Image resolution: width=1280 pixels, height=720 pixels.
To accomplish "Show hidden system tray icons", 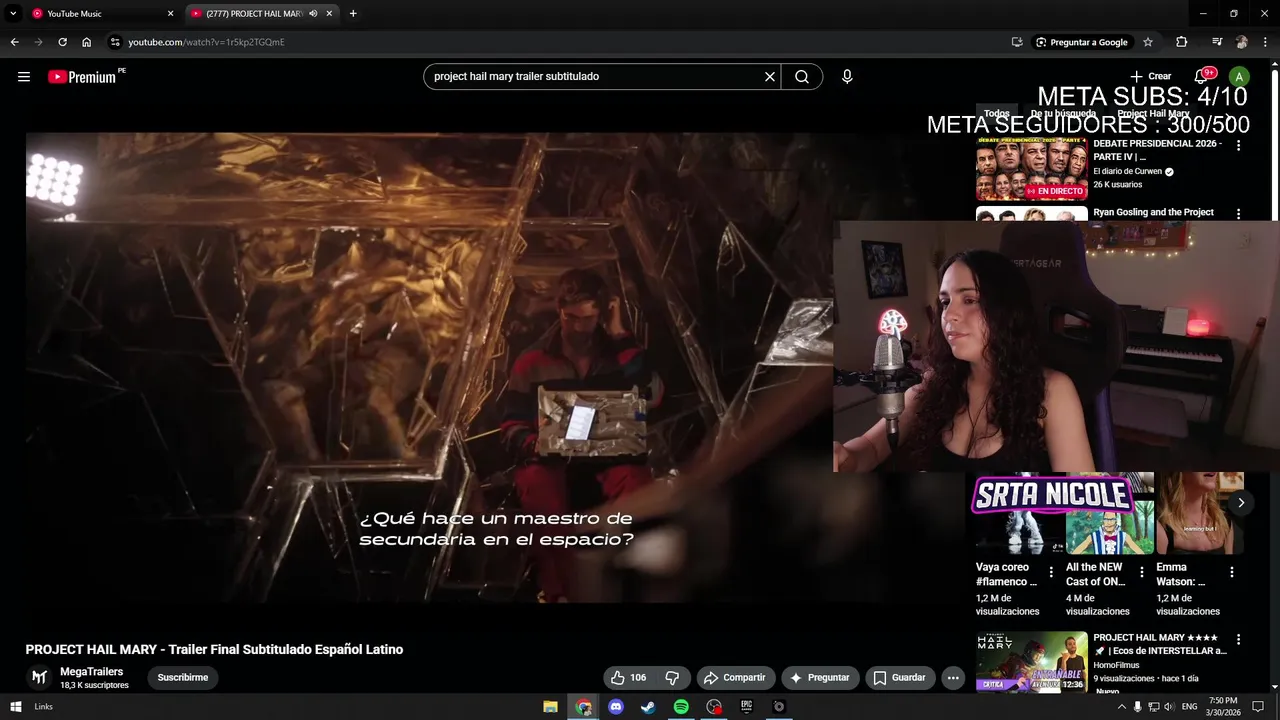I will tap(1121, 707).
